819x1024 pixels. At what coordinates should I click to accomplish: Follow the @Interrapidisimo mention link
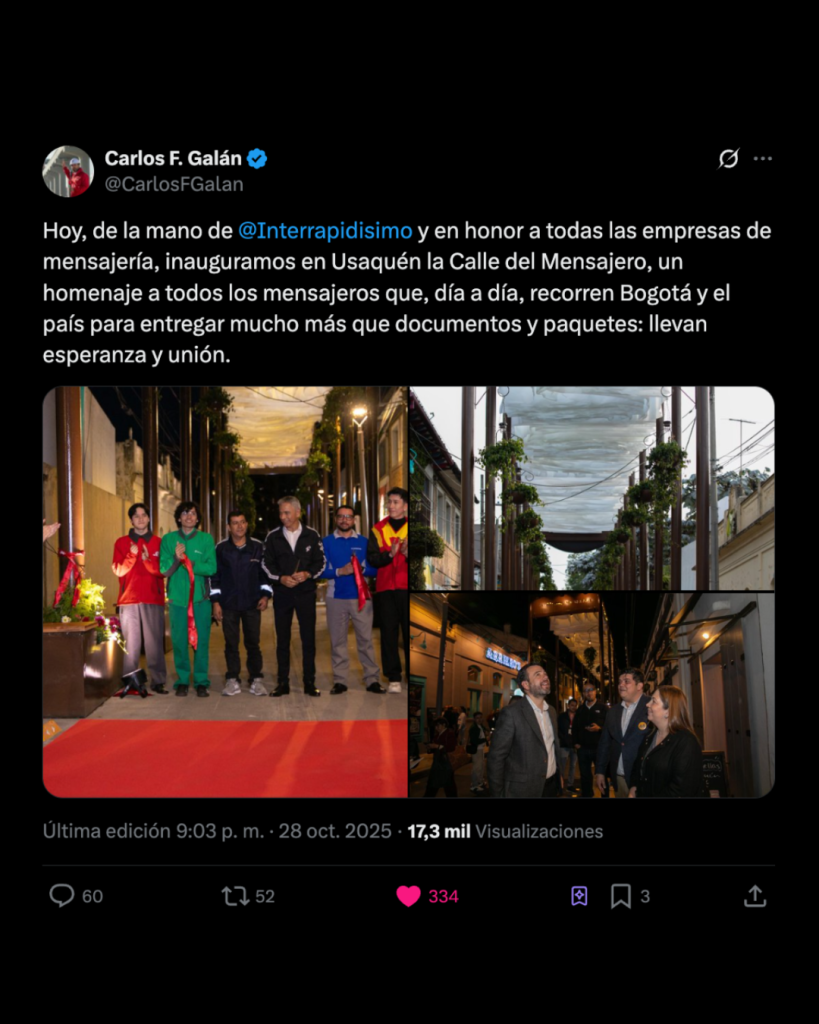tap(325, 231)
